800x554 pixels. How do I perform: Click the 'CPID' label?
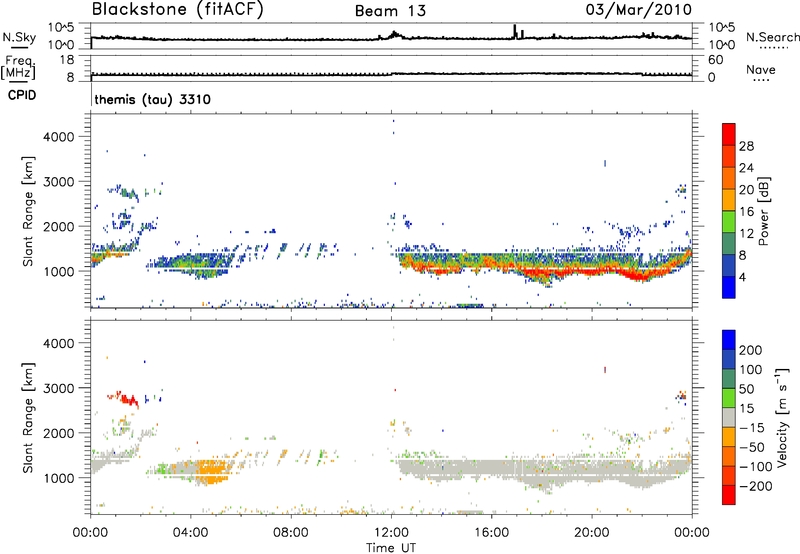[22, 95]
